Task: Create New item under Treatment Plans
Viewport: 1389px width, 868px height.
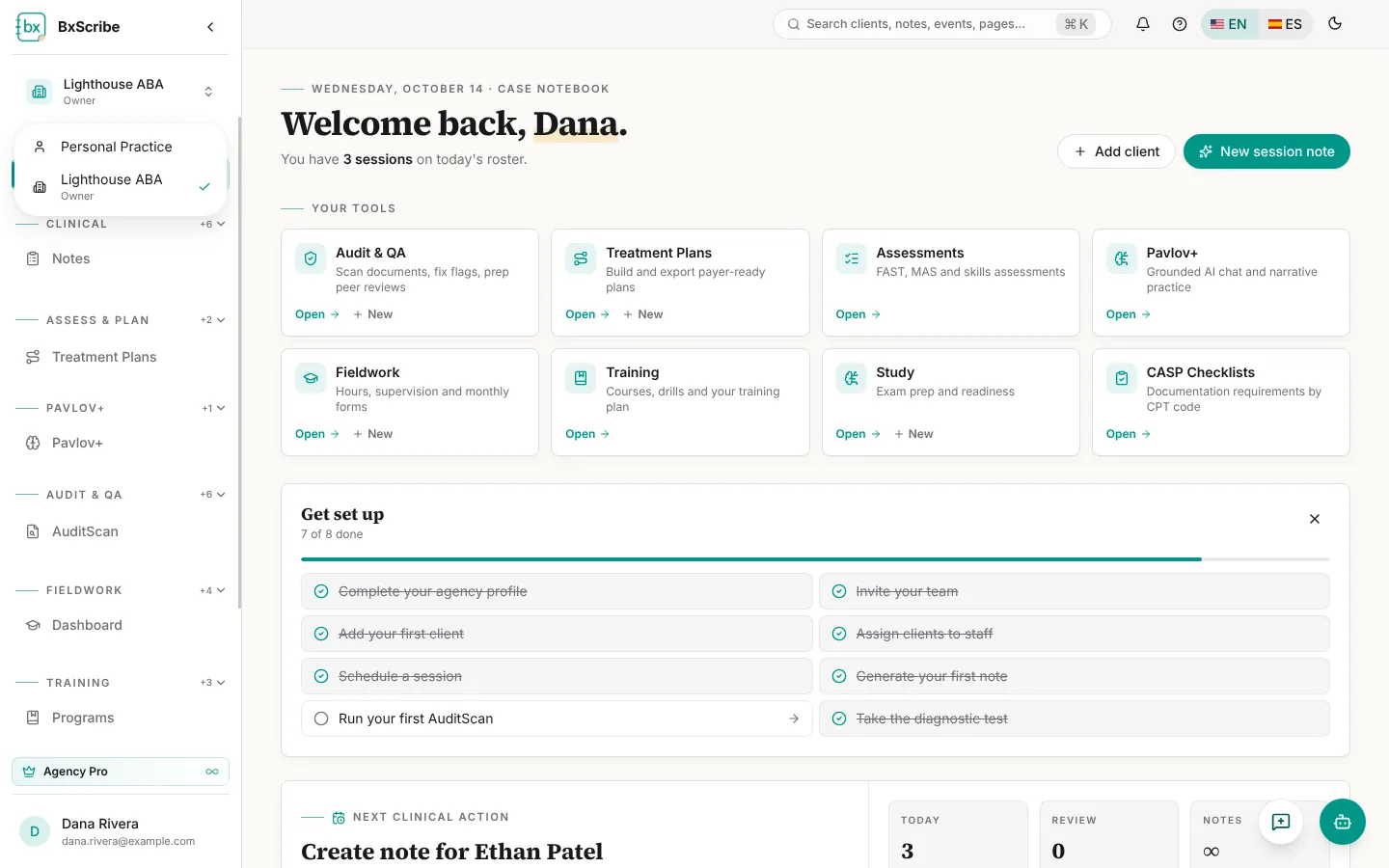Action: pos(643,314)
